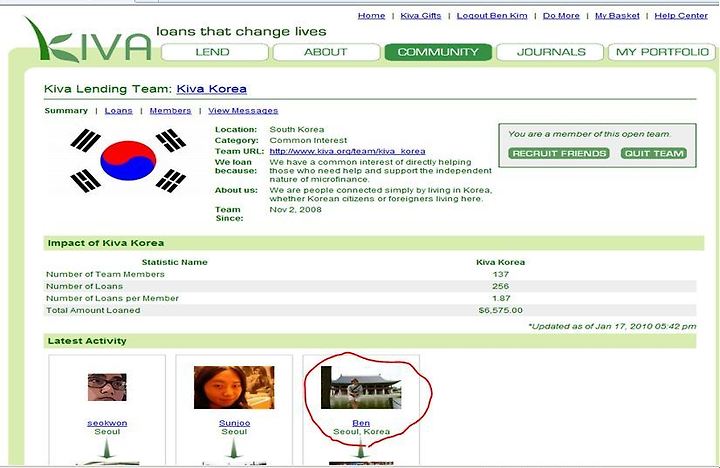Viewport: 720px width, 468px height.
Task: Click the updated timestamp Jan 17, 2010
Action: click(612, 326)
